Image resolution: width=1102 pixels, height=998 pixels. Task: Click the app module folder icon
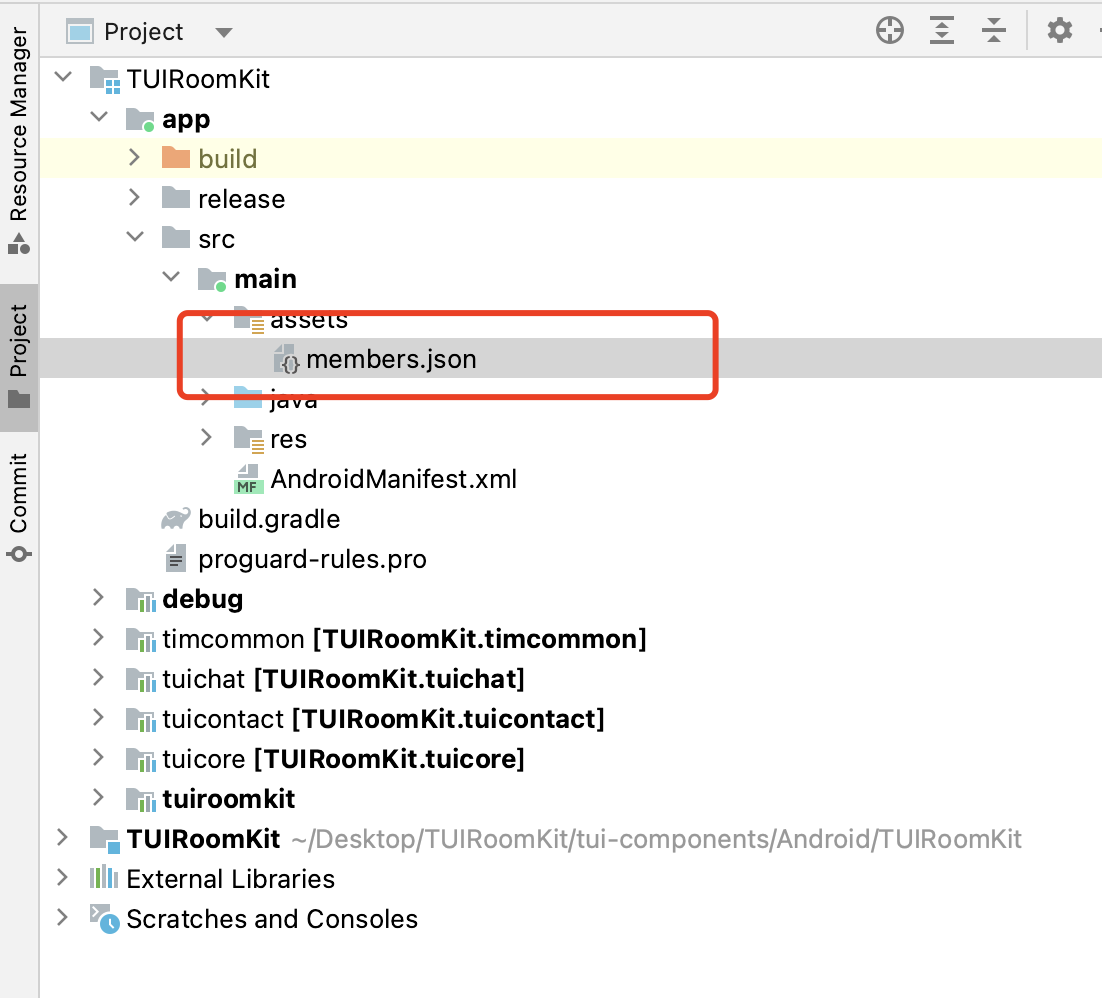coord(140,120)
